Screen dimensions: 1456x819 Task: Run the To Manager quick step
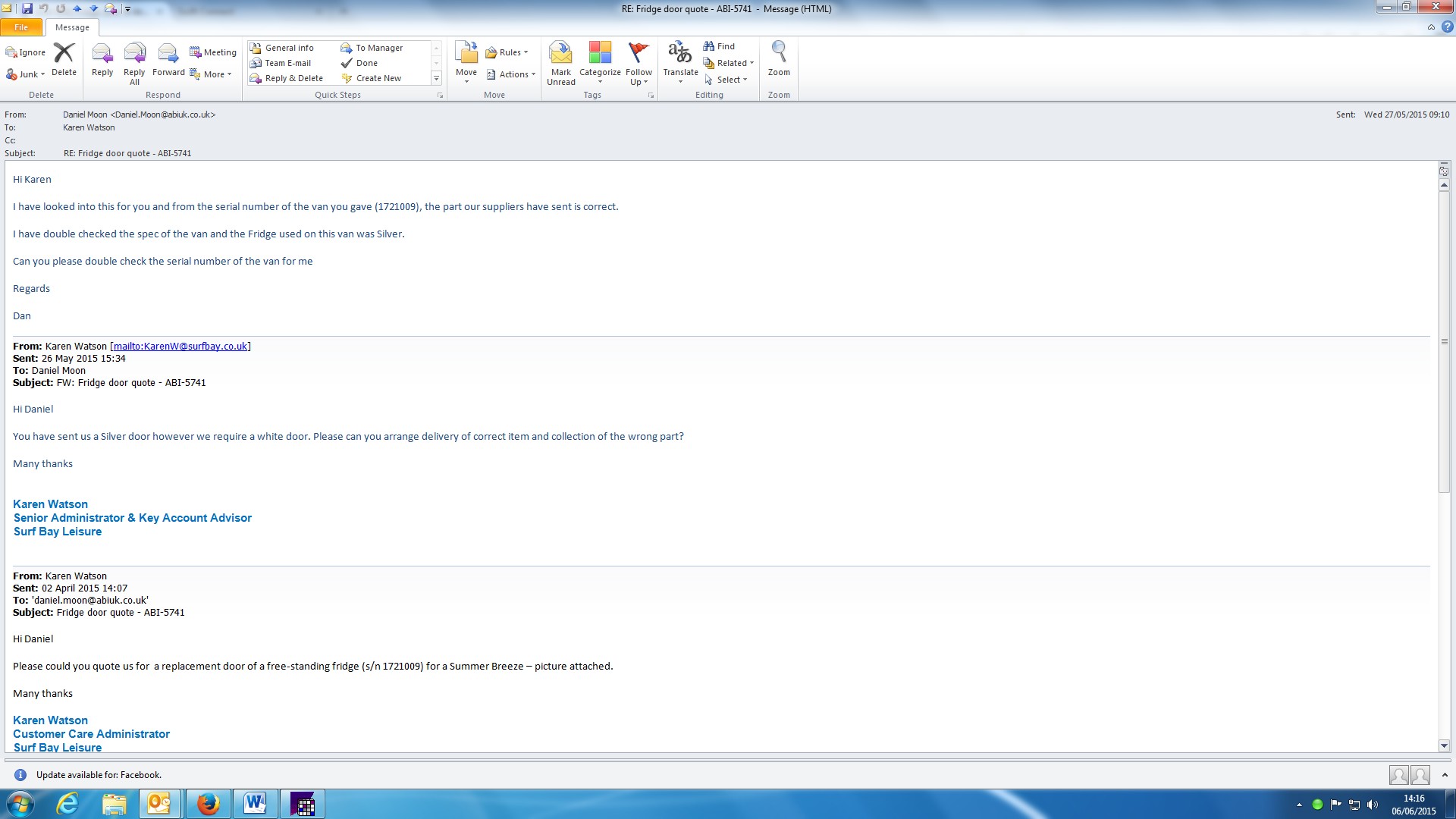pyautogui.click(x=378, y=48)
